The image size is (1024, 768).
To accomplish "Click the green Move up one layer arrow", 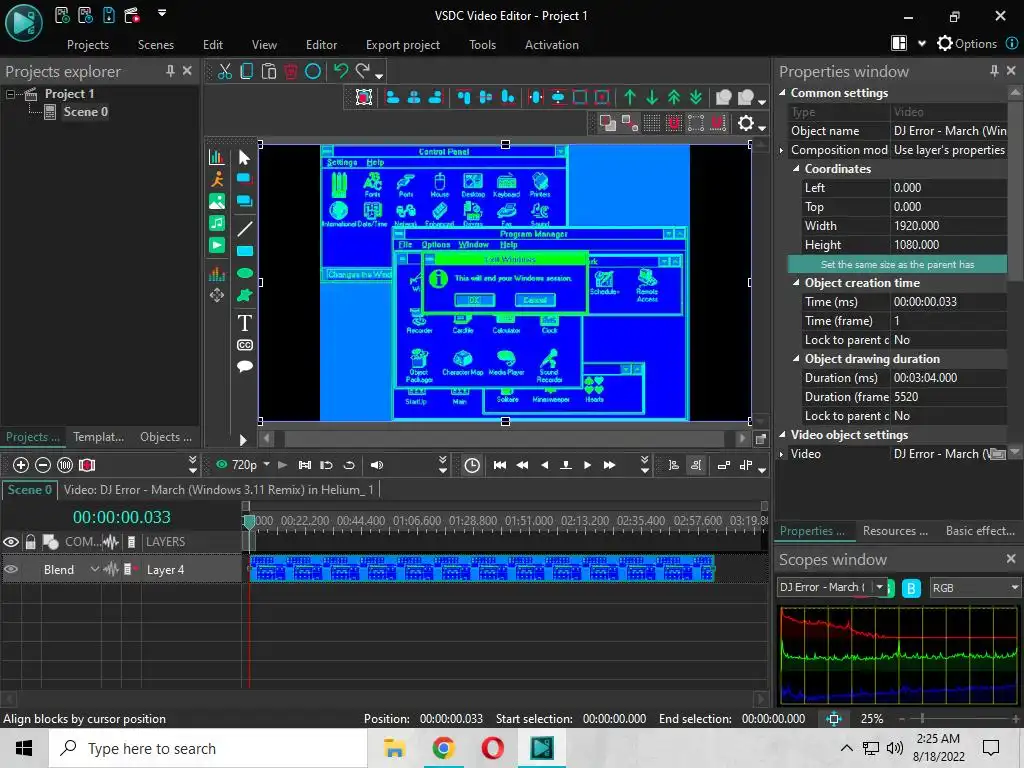I will point(630,97).
